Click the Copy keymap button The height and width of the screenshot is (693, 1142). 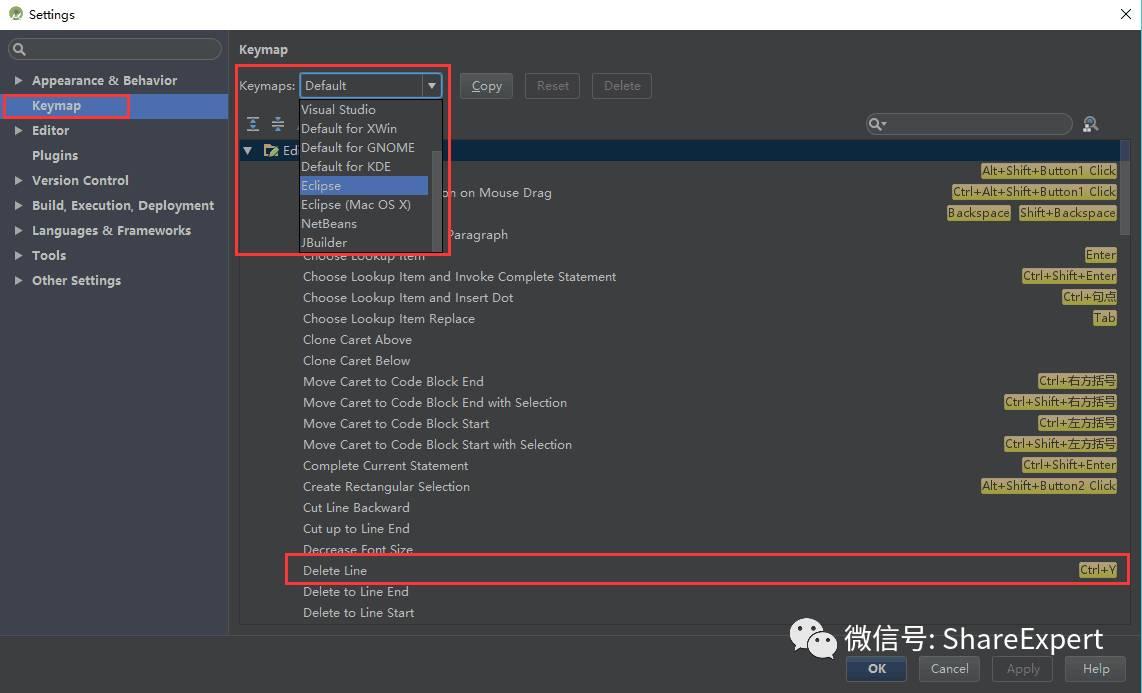coord(487,86)
